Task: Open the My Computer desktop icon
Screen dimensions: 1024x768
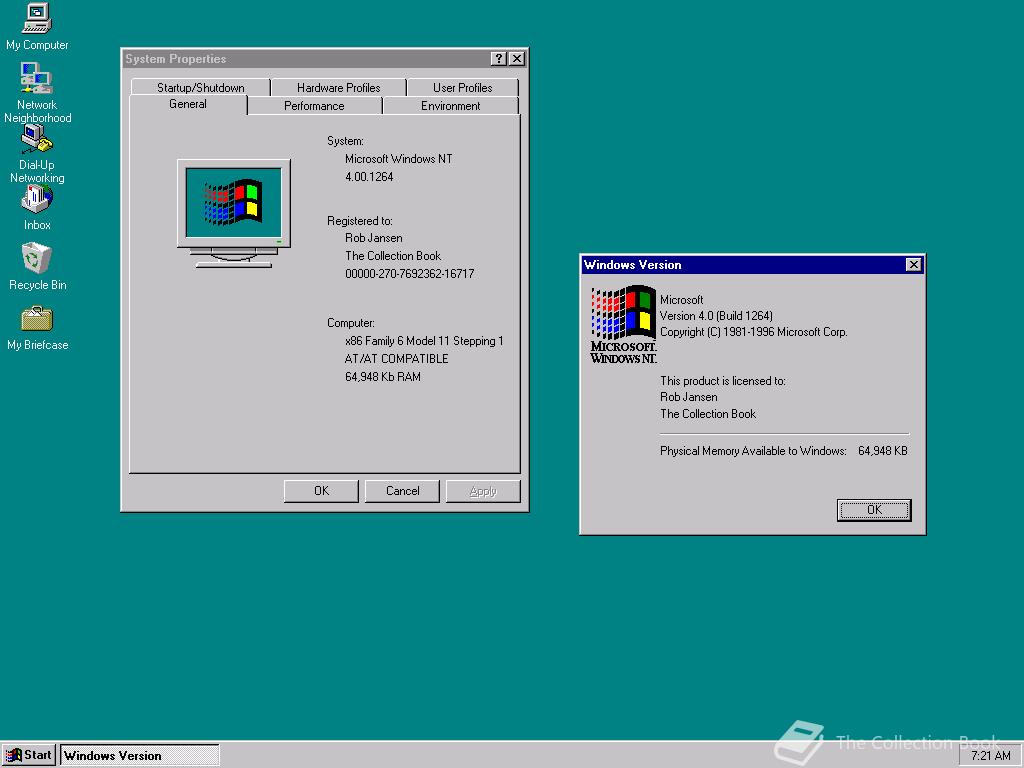Action: (37, 19)
